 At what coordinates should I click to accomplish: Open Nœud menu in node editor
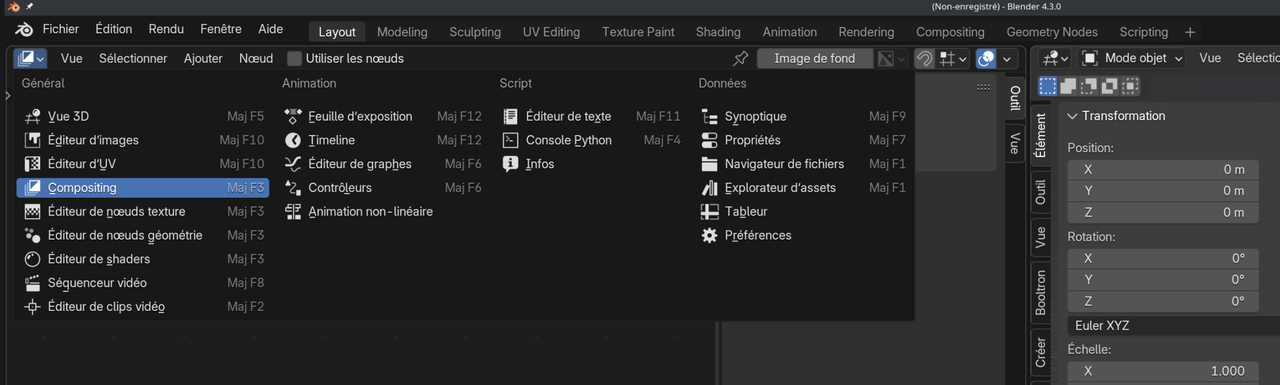click(256, 58)
